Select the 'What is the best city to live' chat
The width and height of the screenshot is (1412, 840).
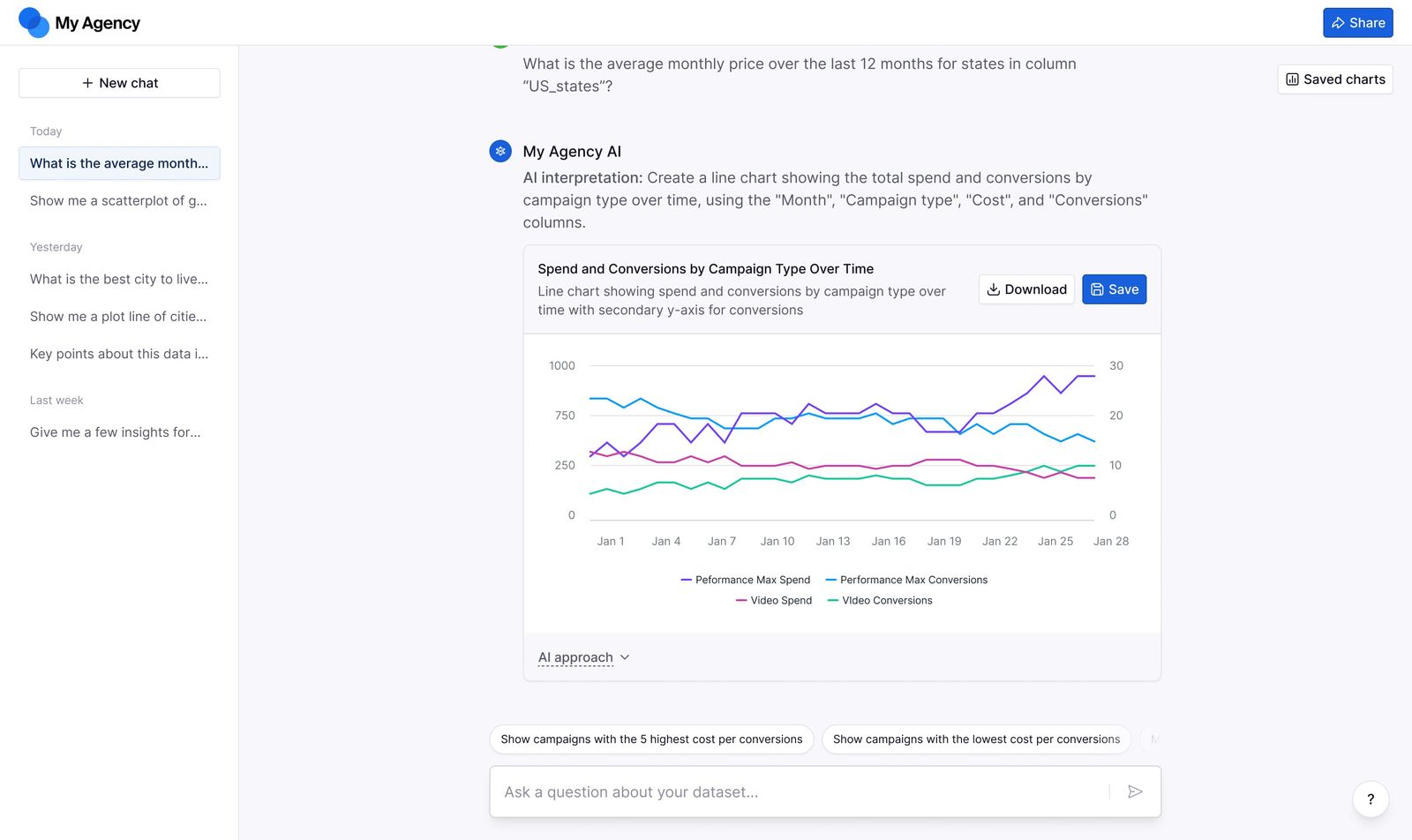point(118,279)
